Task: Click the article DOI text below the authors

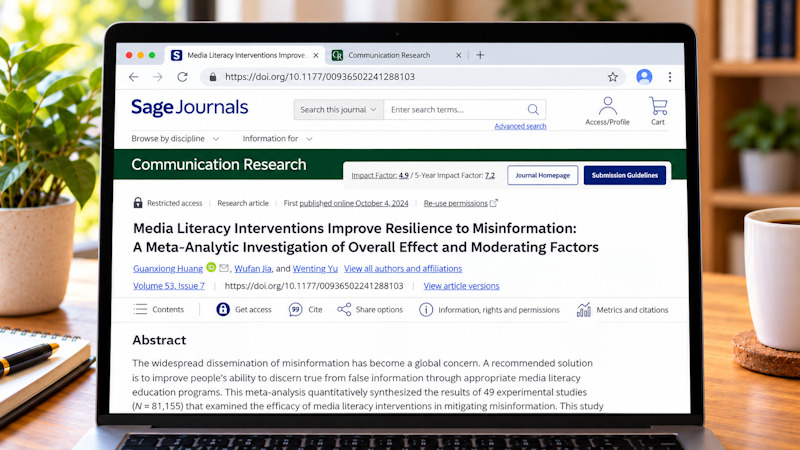Action: (314, 286)
